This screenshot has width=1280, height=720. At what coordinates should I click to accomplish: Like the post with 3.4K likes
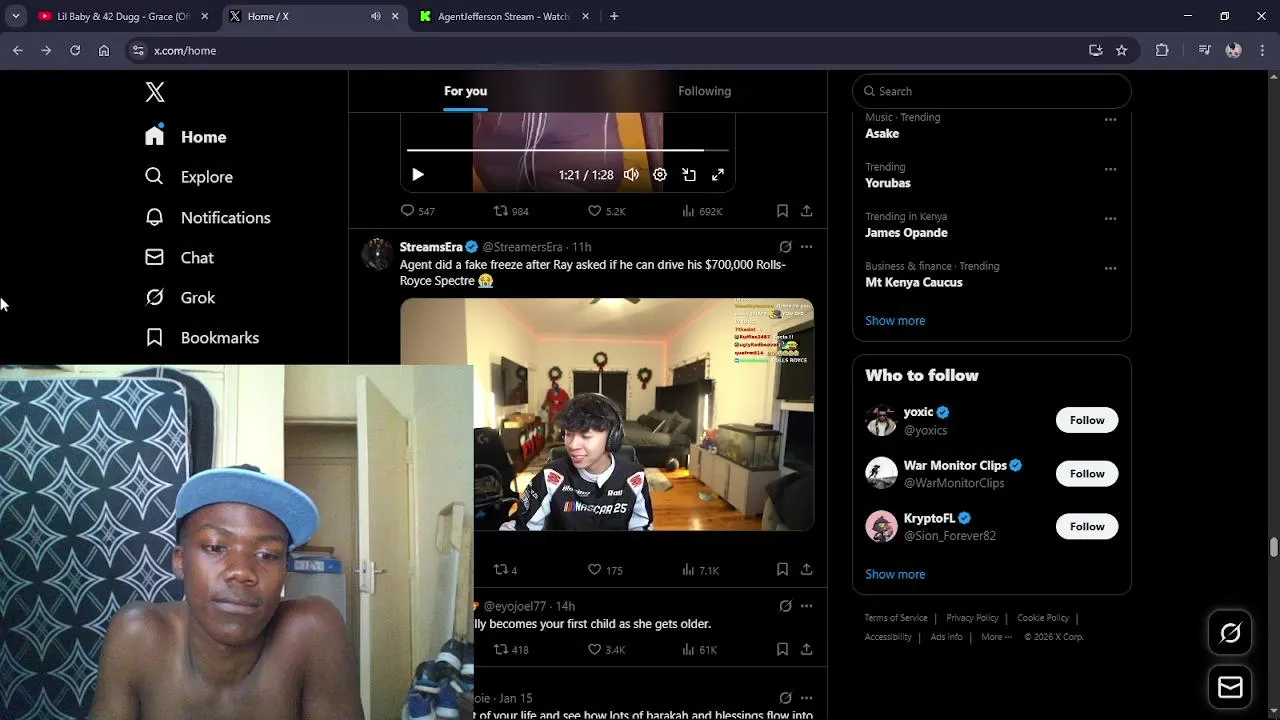tap(606, 650)
